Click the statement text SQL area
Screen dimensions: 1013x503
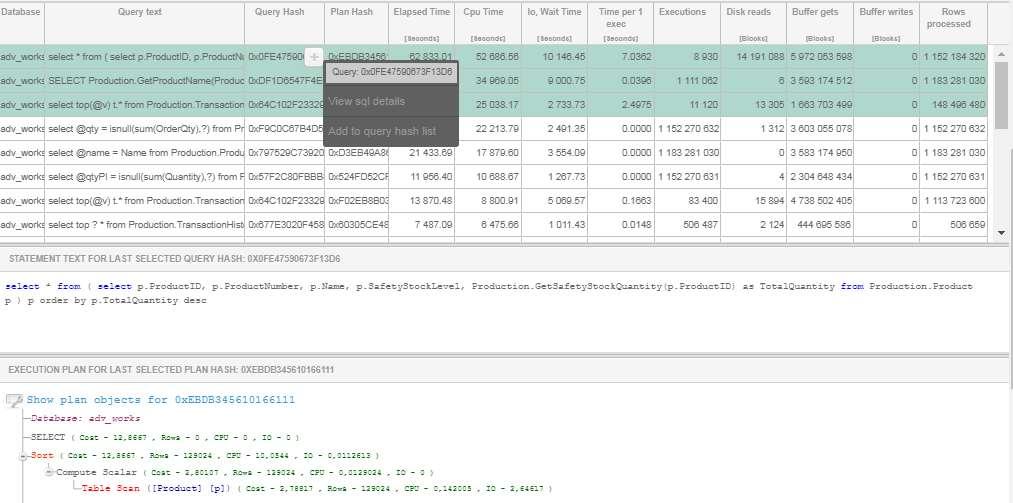click(504, 311)
